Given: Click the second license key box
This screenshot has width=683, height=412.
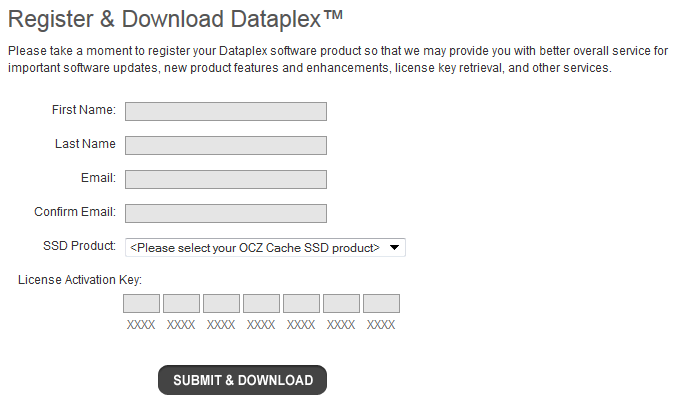Looking at the screenshot, I should [181, 303].
